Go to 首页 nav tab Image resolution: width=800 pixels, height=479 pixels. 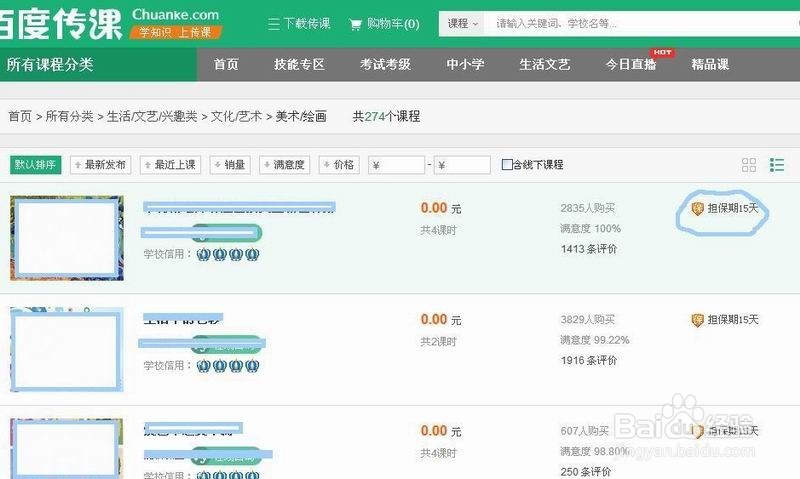click(x=226, y=64)
